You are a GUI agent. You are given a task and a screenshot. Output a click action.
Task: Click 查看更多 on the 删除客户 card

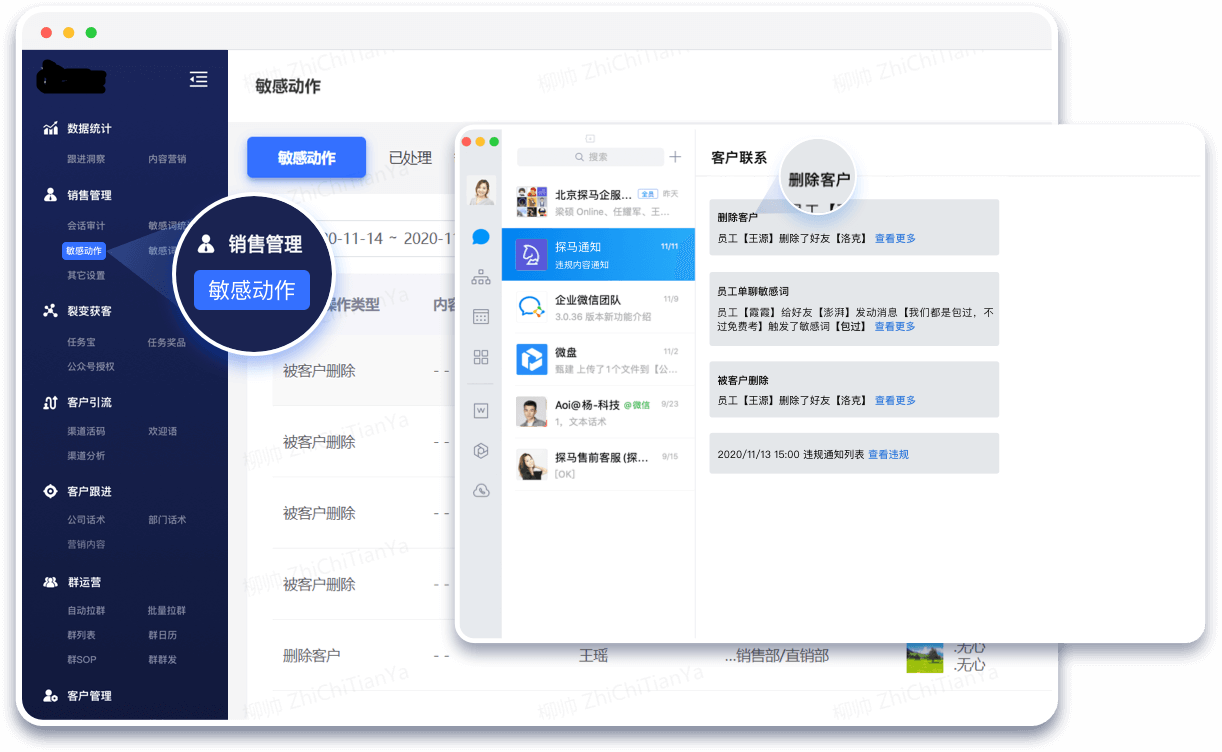pyautogui.click(x=895, y=238)
